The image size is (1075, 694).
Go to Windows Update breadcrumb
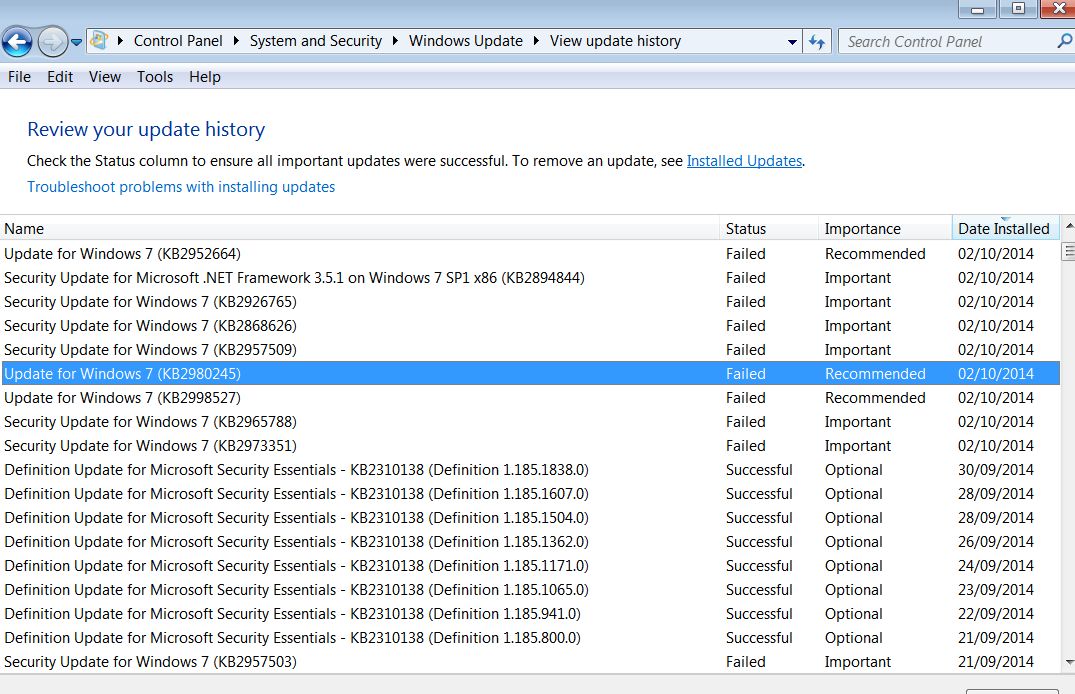[x=466, y=41]
